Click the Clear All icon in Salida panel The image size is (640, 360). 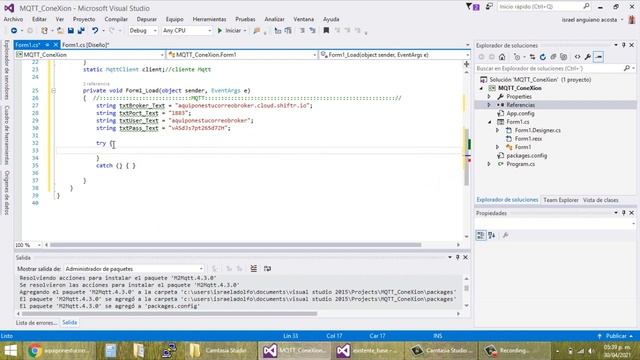click(253, 269)
